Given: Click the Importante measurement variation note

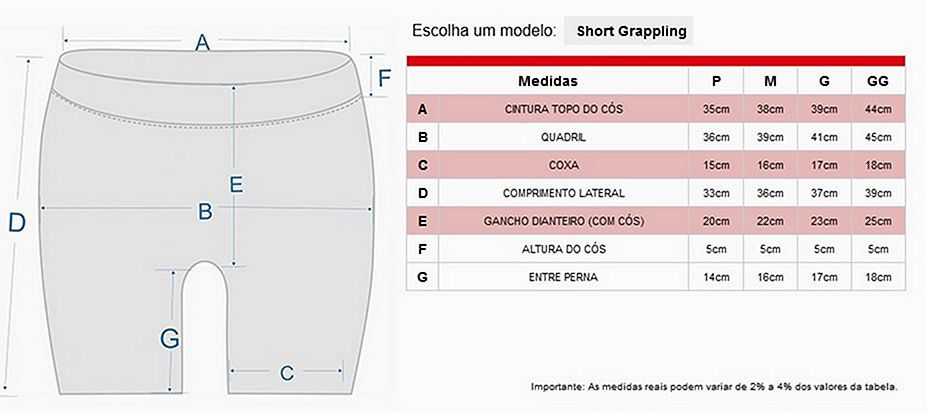Looking at the screenshot, I should click(x=714, y=387).
